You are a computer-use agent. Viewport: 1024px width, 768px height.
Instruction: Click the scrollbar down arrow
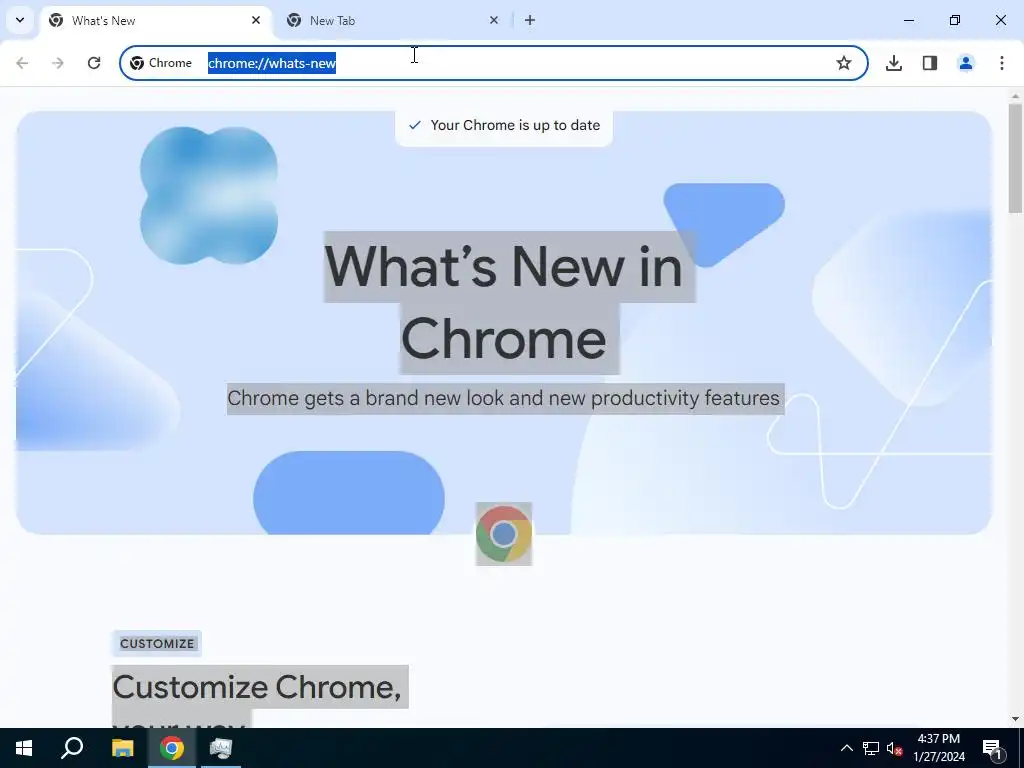1015,719
